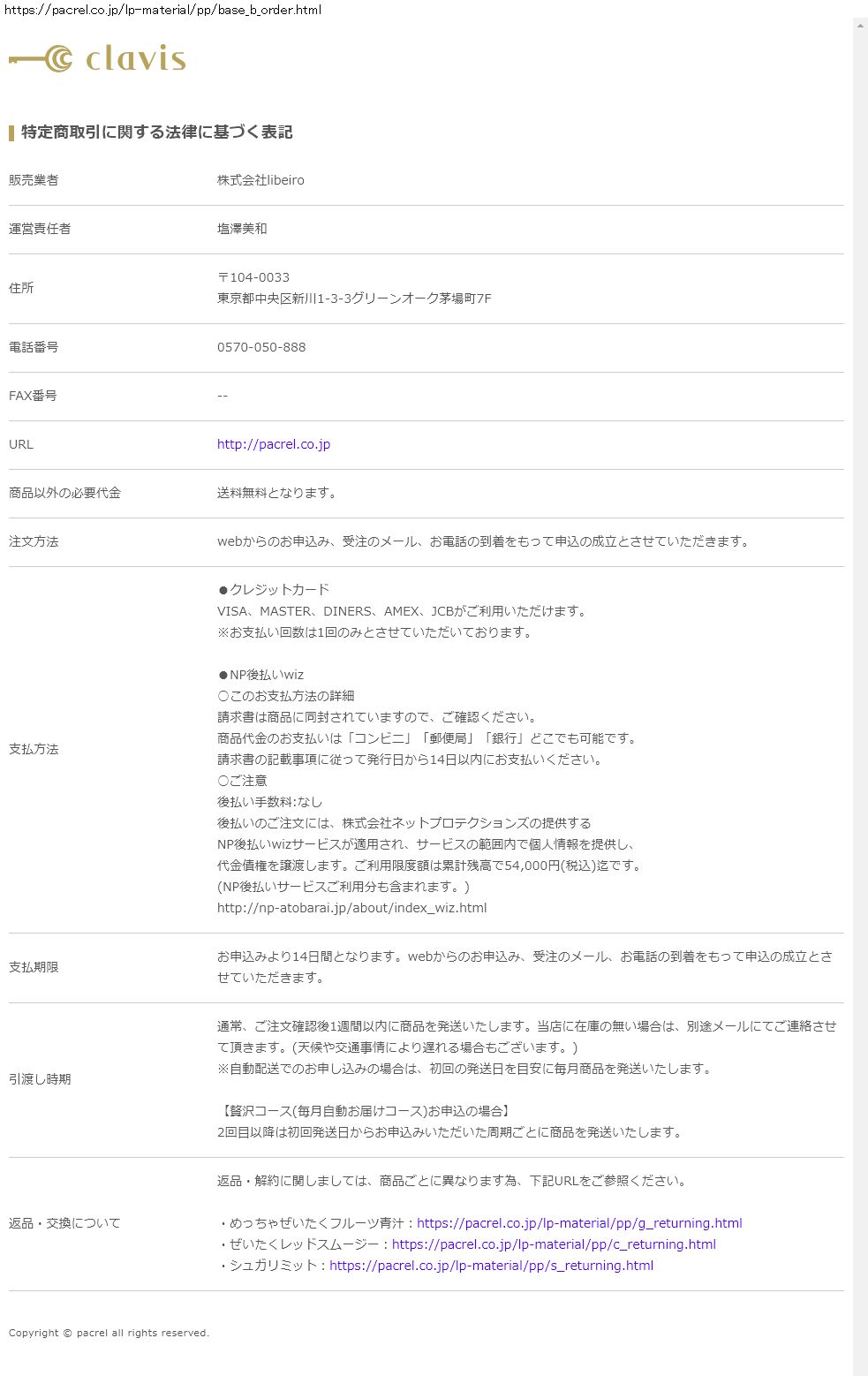Click the 返品・交換について row label

[64, 1223]
